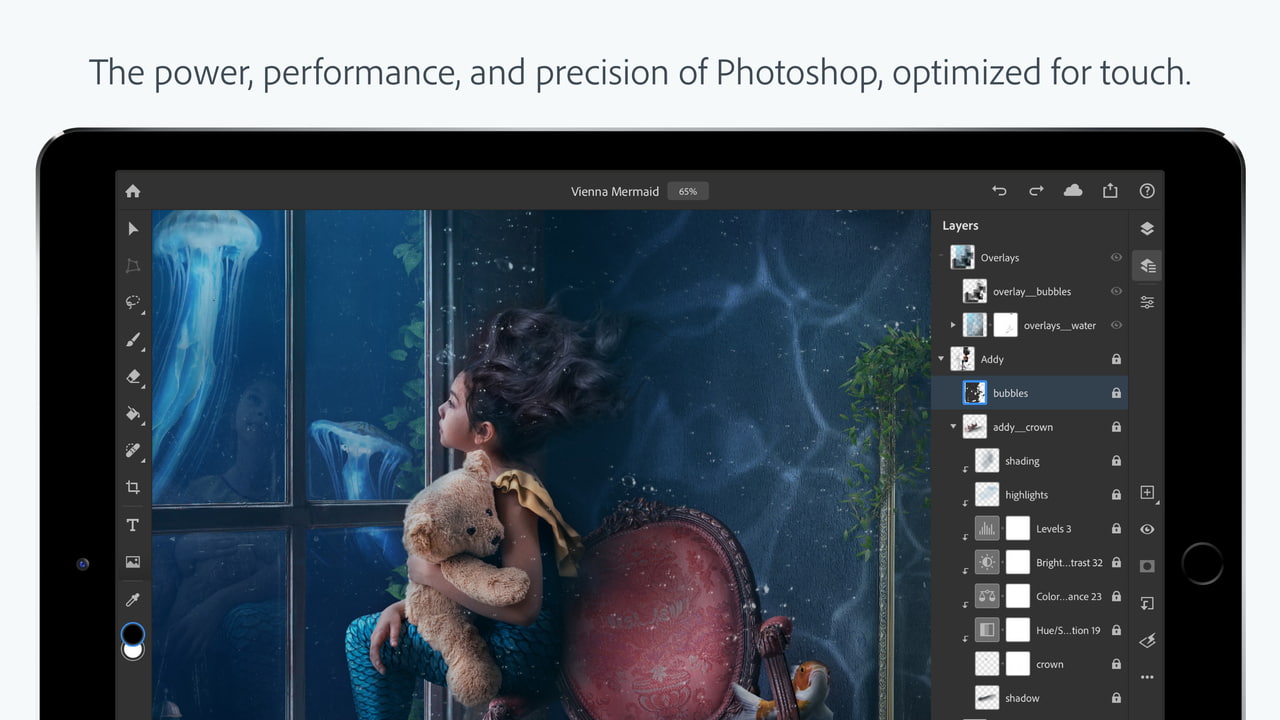1280x720 pixels.
Task: Select the Levels 3 adjustment layer
Action: (1053, 529)
